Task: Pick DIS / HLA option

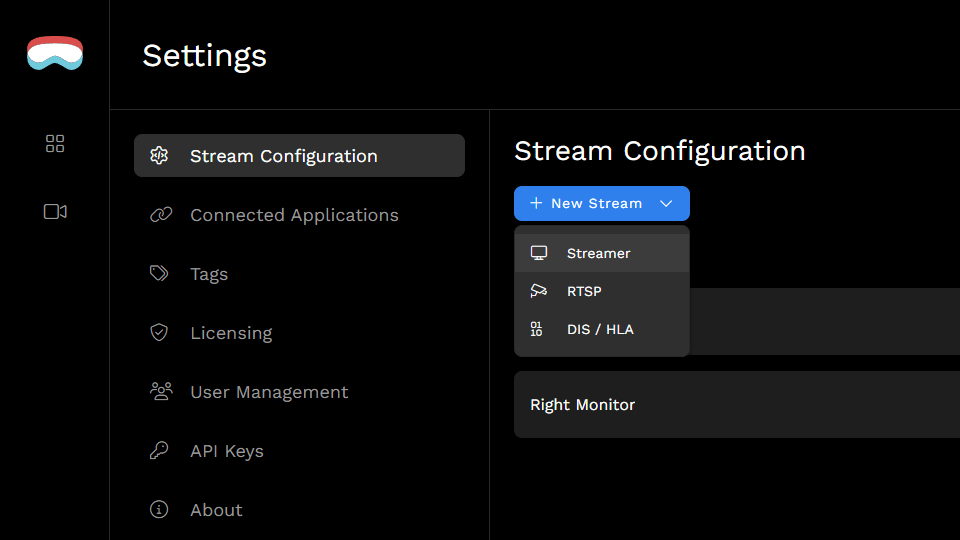Action: tap(602, 329)
